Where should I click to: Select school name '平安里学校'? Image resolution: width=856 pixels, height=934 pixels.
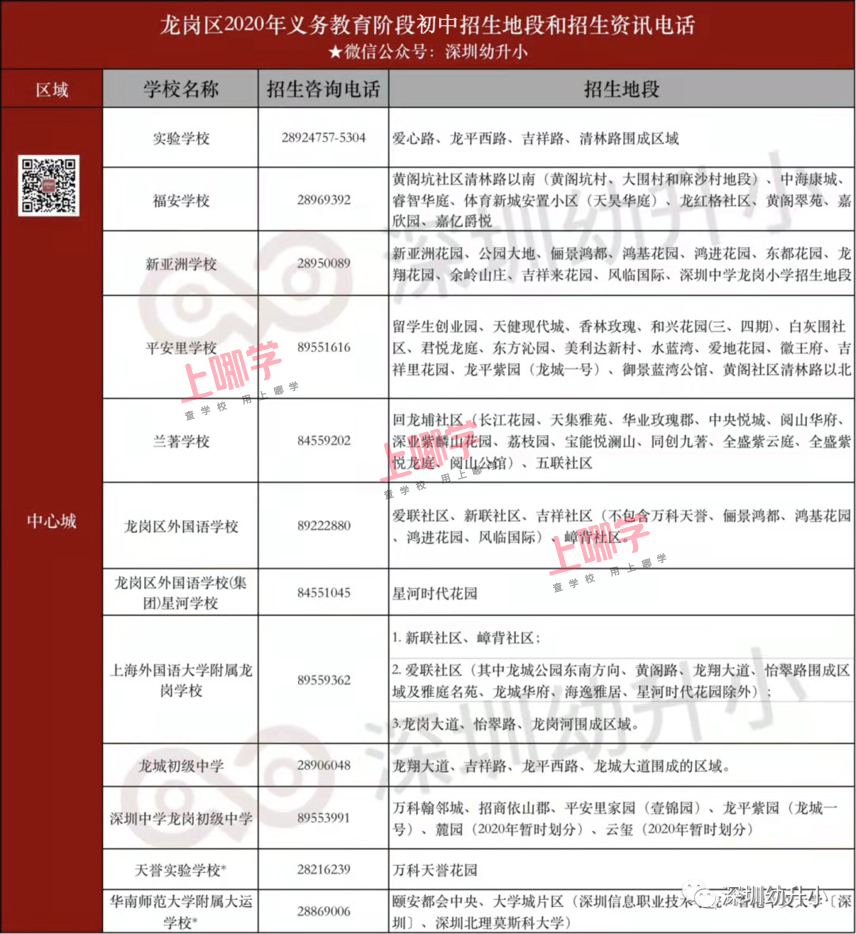181,347
